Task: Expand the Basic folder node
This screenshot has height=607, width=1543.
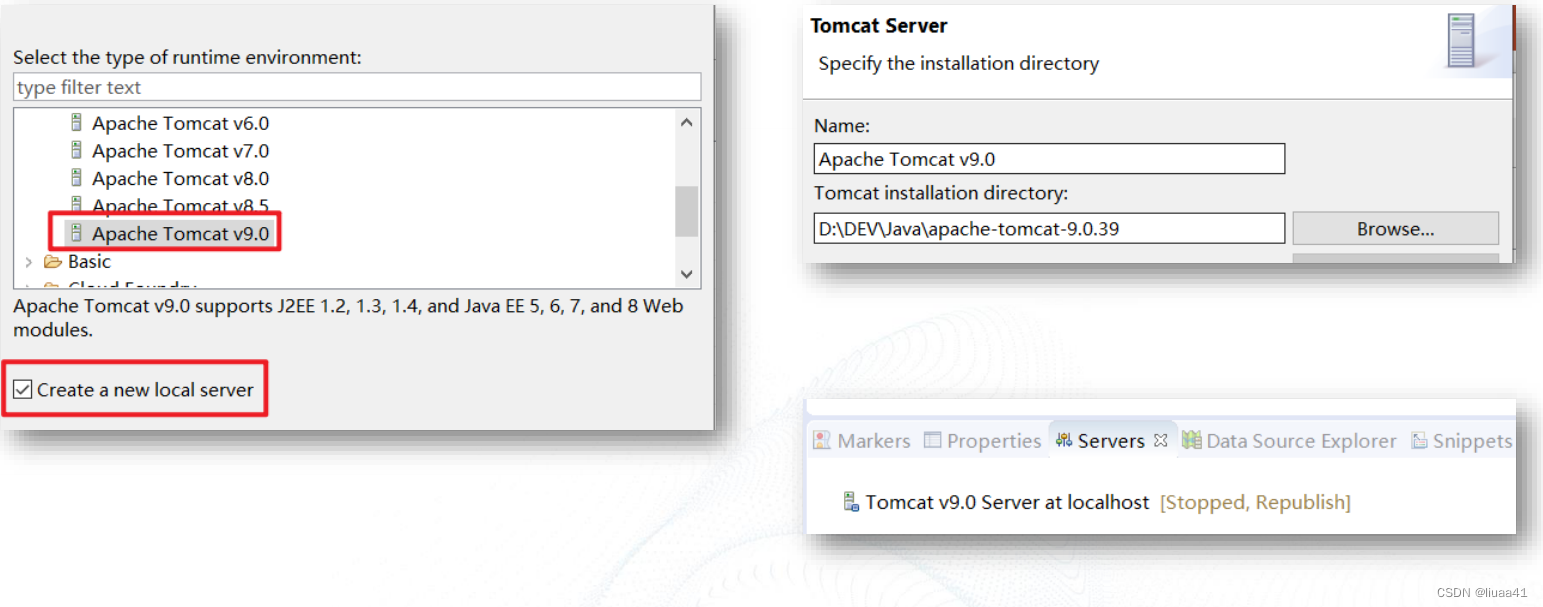Action: [x=28, y=262]
